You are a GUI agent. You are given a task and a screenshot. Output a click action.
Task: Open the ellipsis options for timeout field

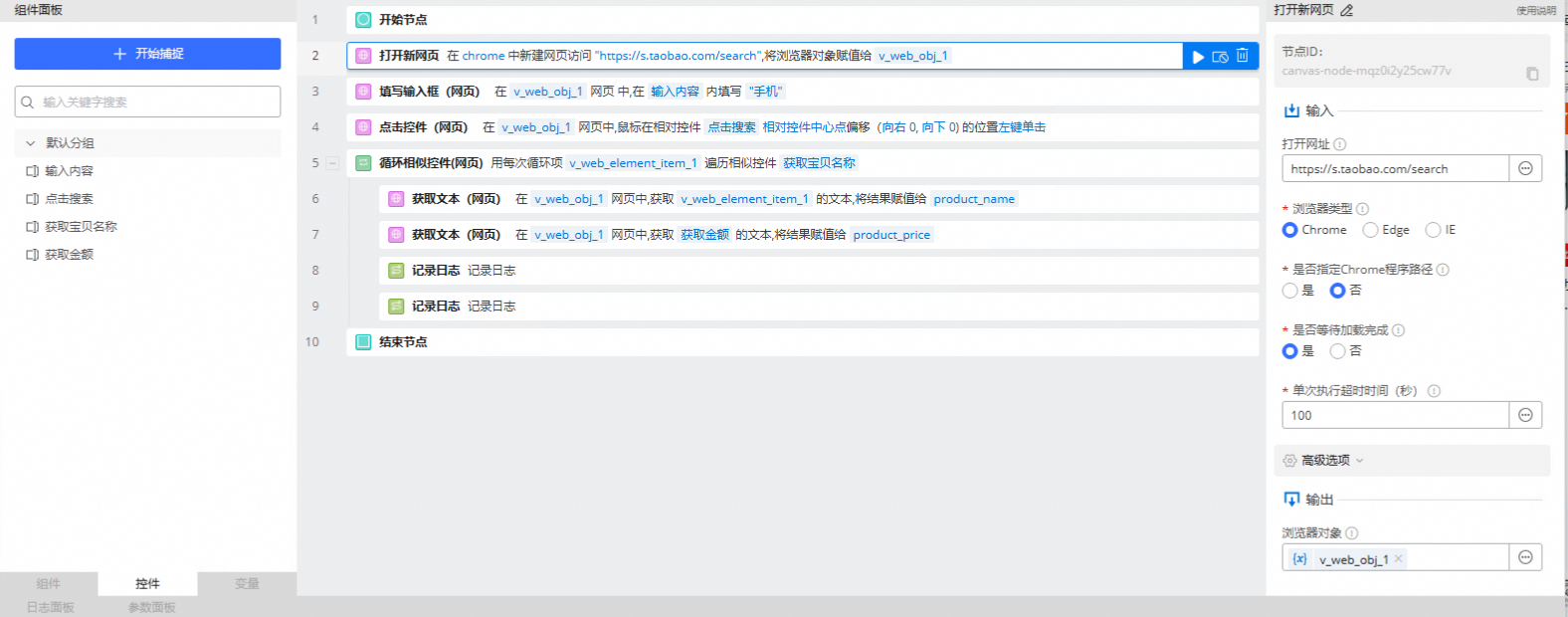(1525, 415)
